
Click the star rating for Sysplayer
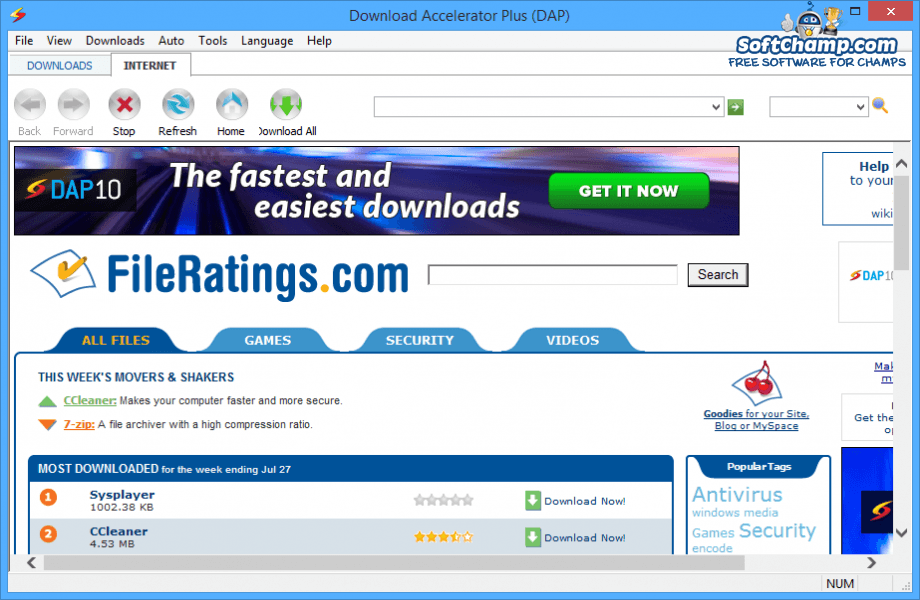(x=444, y=500)
